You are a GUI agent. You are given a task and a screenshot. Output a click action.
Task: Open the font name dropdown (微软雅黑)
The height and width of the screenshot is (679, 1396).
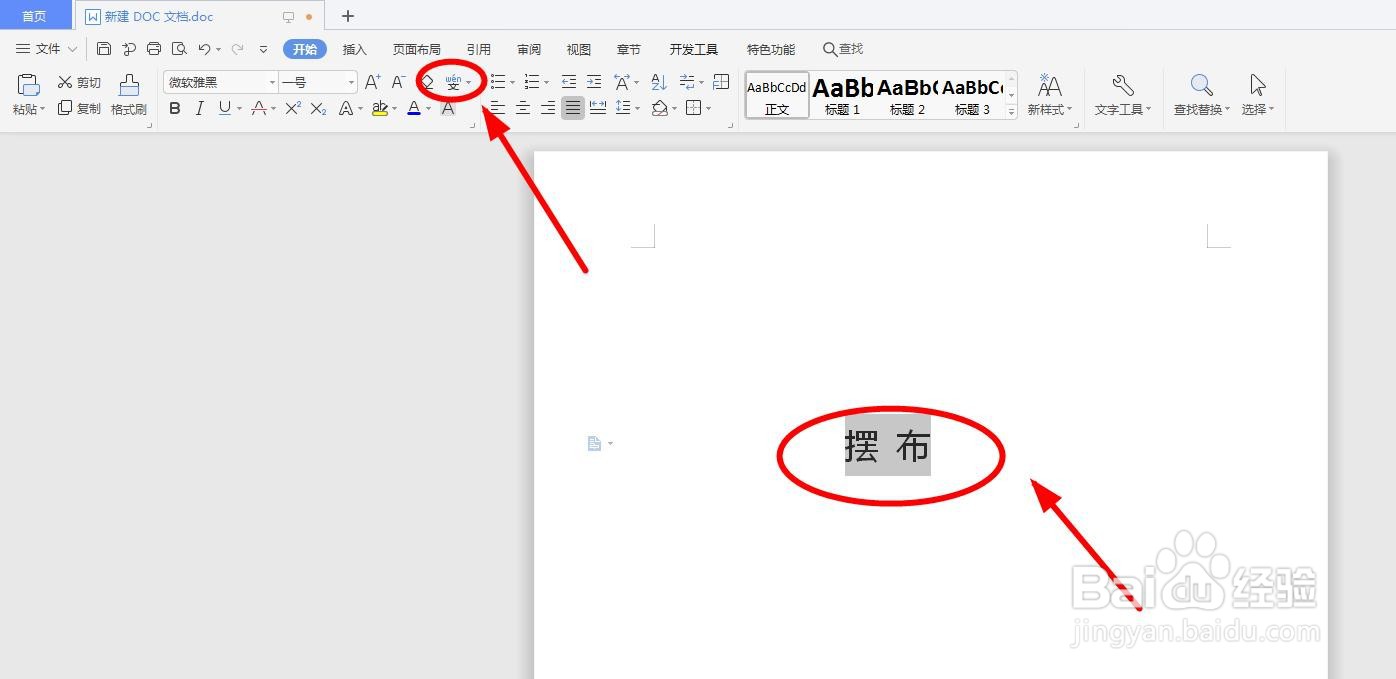219,81
